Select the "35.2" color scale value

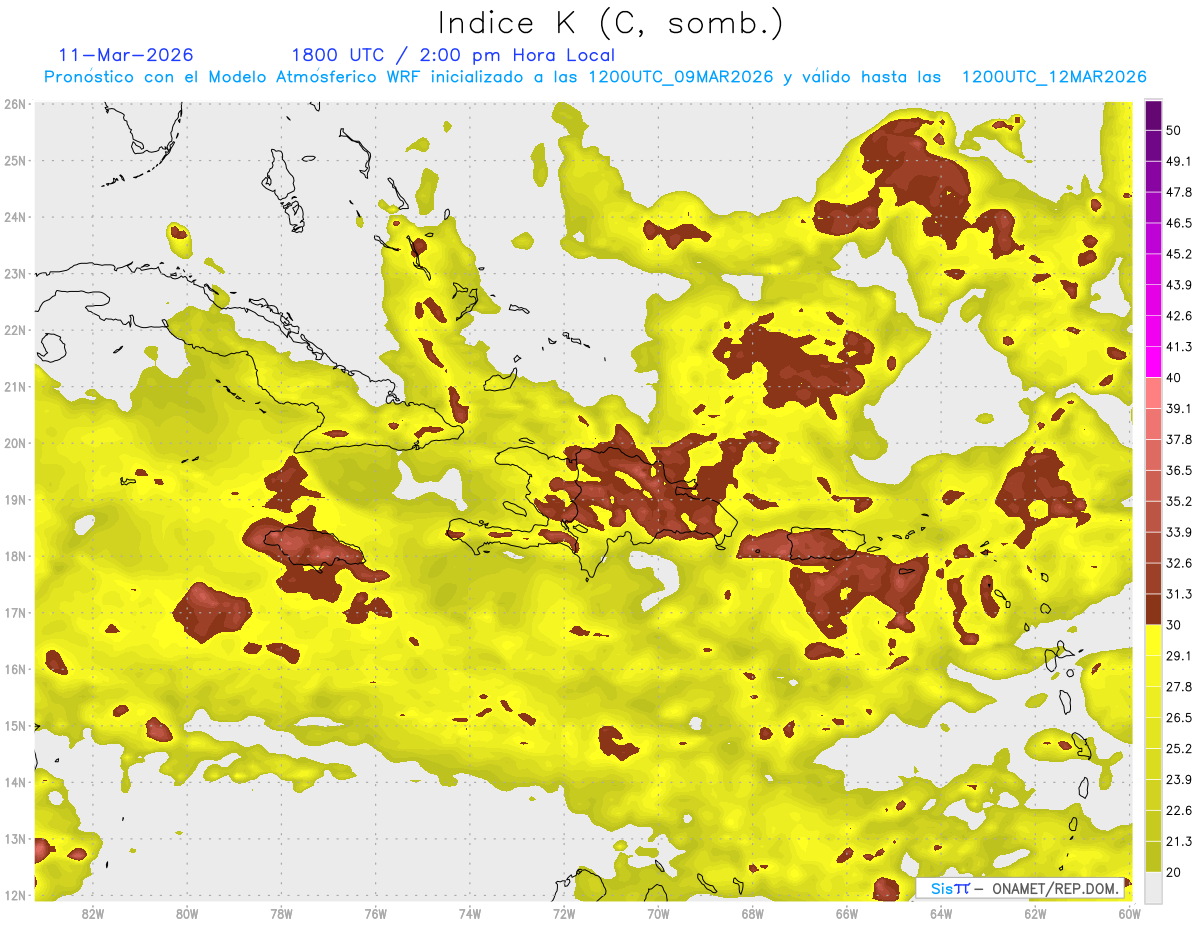pos(1178,501)
